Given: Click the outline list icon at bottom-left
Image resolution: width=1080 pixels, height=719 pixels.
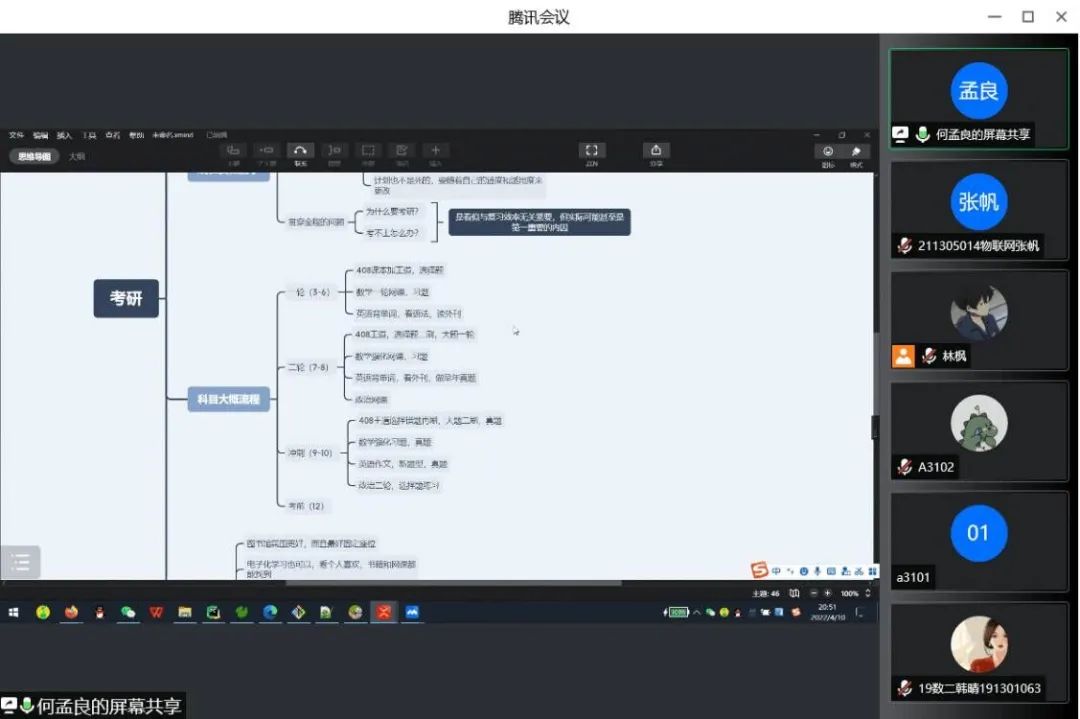Looking at the screenshot, I should 21,563.
